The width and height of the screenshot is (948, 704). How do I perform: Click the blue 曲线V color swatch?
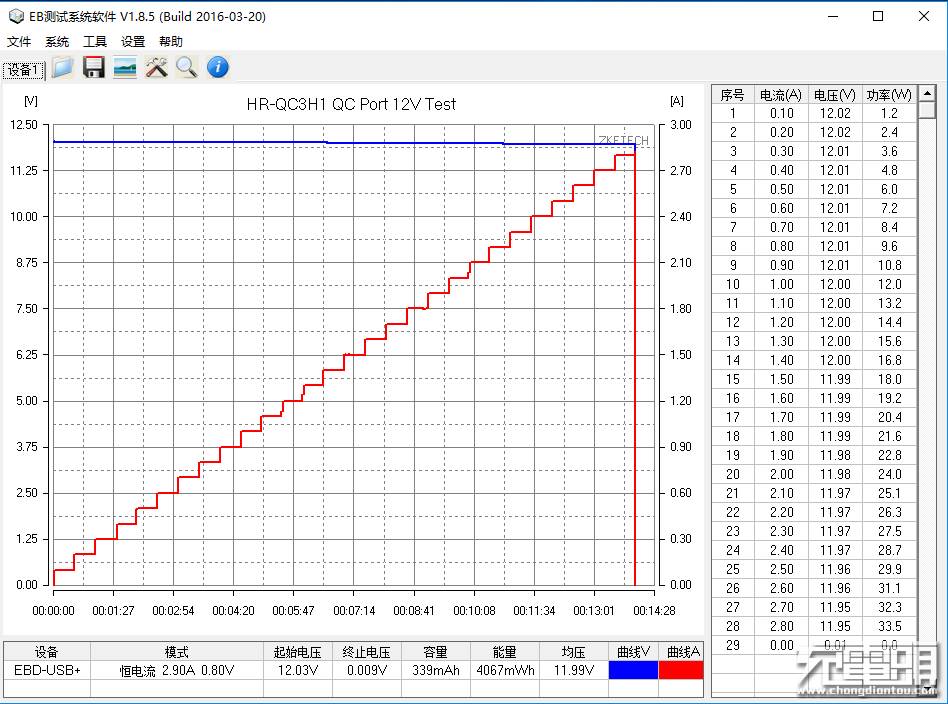click(x=633, y=670)
